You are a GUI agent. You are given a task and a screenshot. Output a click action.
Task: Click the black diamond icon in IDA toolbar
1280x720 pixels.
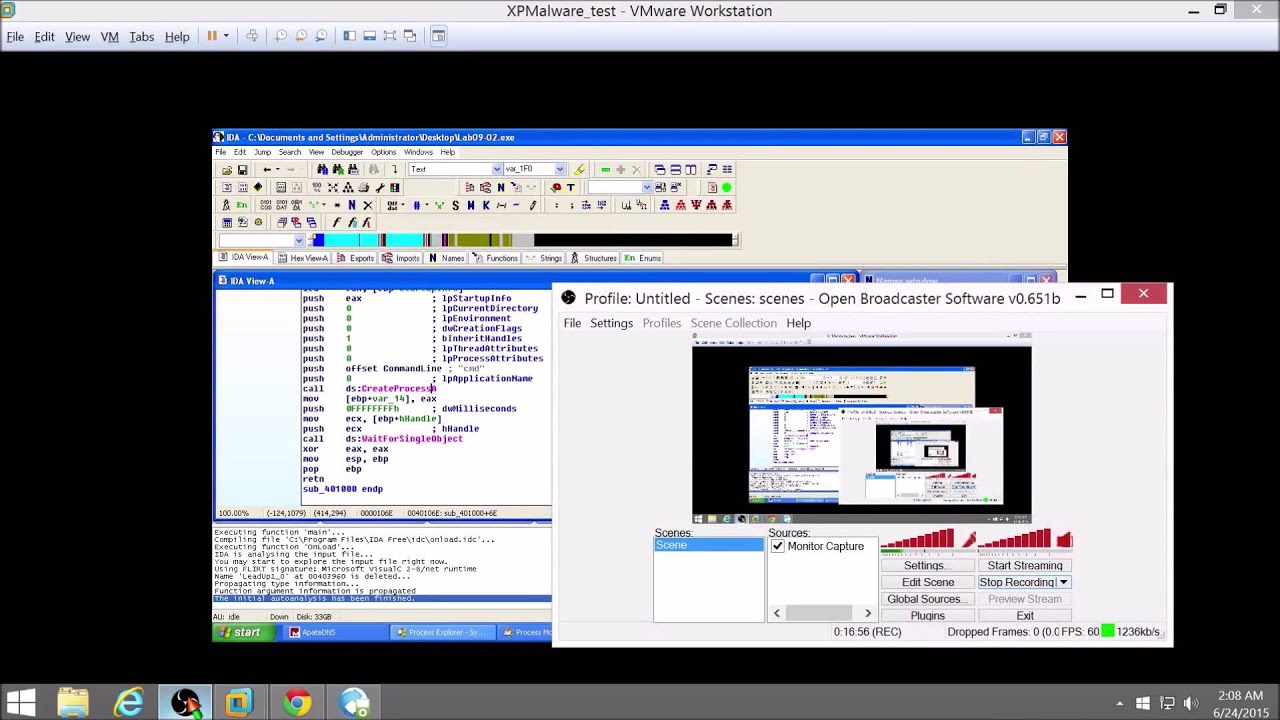[x=258, y=187]
